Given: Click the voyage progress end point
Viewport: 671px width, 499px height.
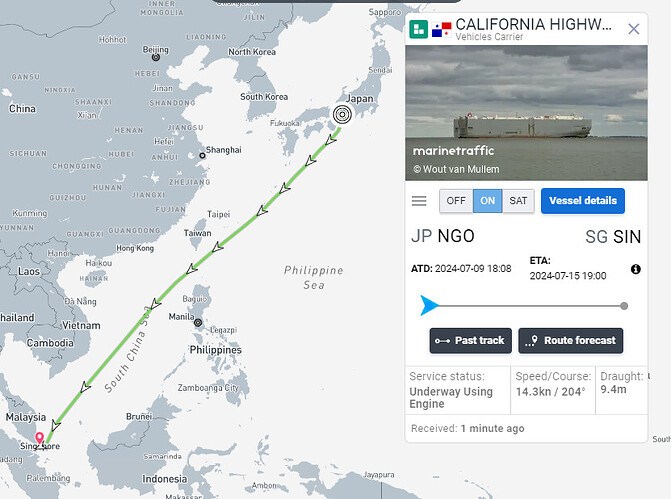Looking at the screenshot, I should 624,306.
